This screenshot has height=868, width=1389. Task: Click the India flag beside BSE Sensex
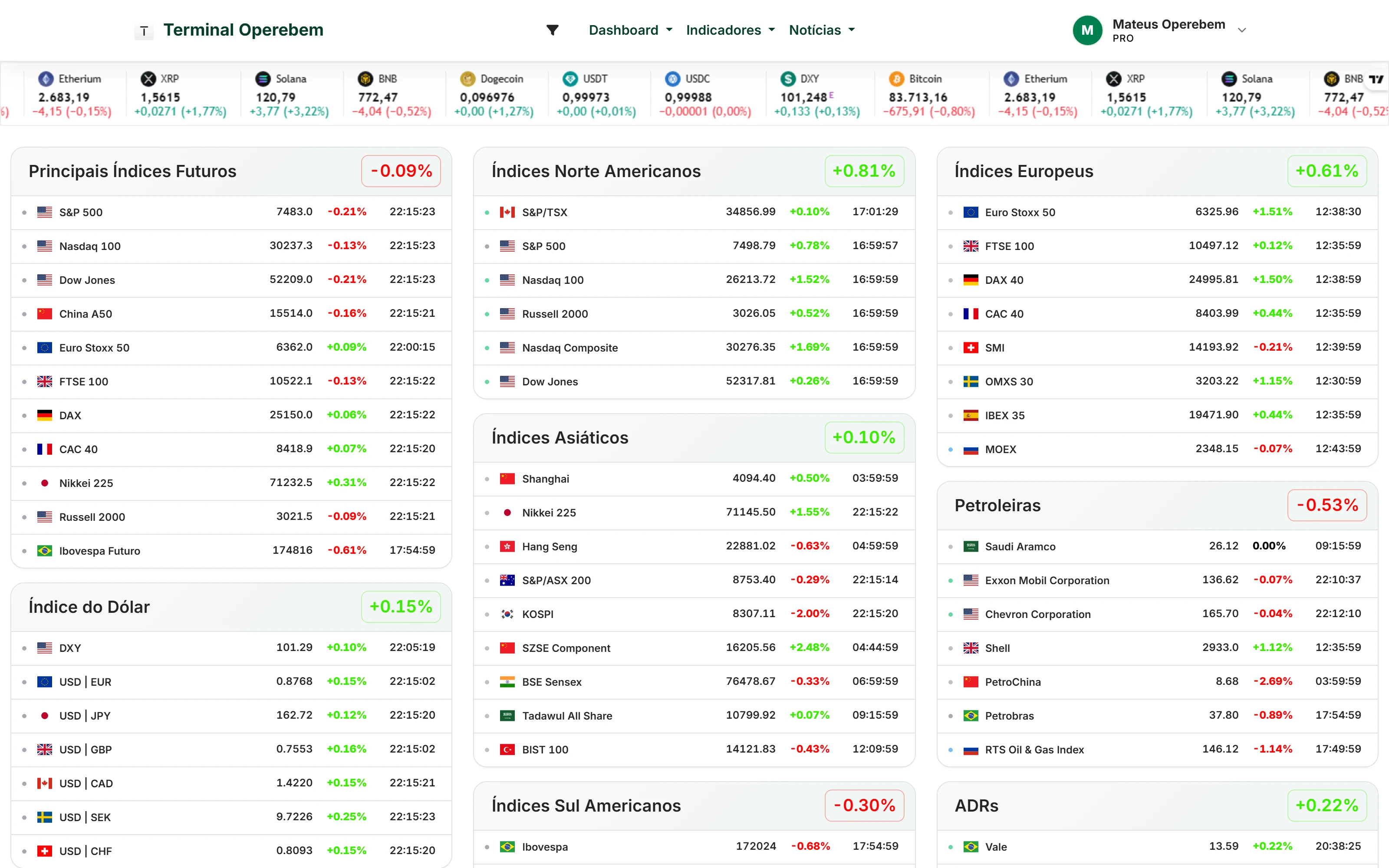(x=507, y=681)
